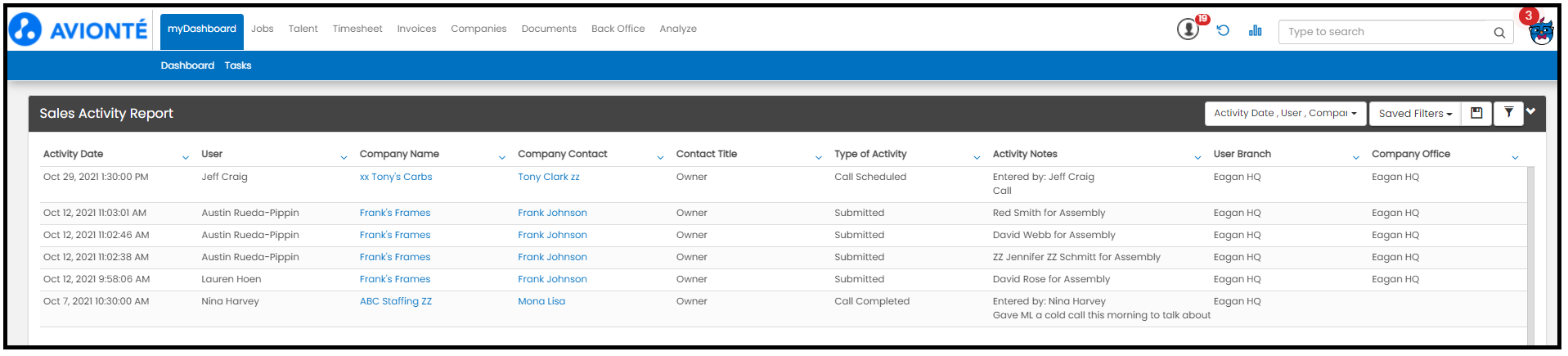Select the David Rose for Assembly note
This screenshot has width=1568, height=356.
pos(1051,279)
